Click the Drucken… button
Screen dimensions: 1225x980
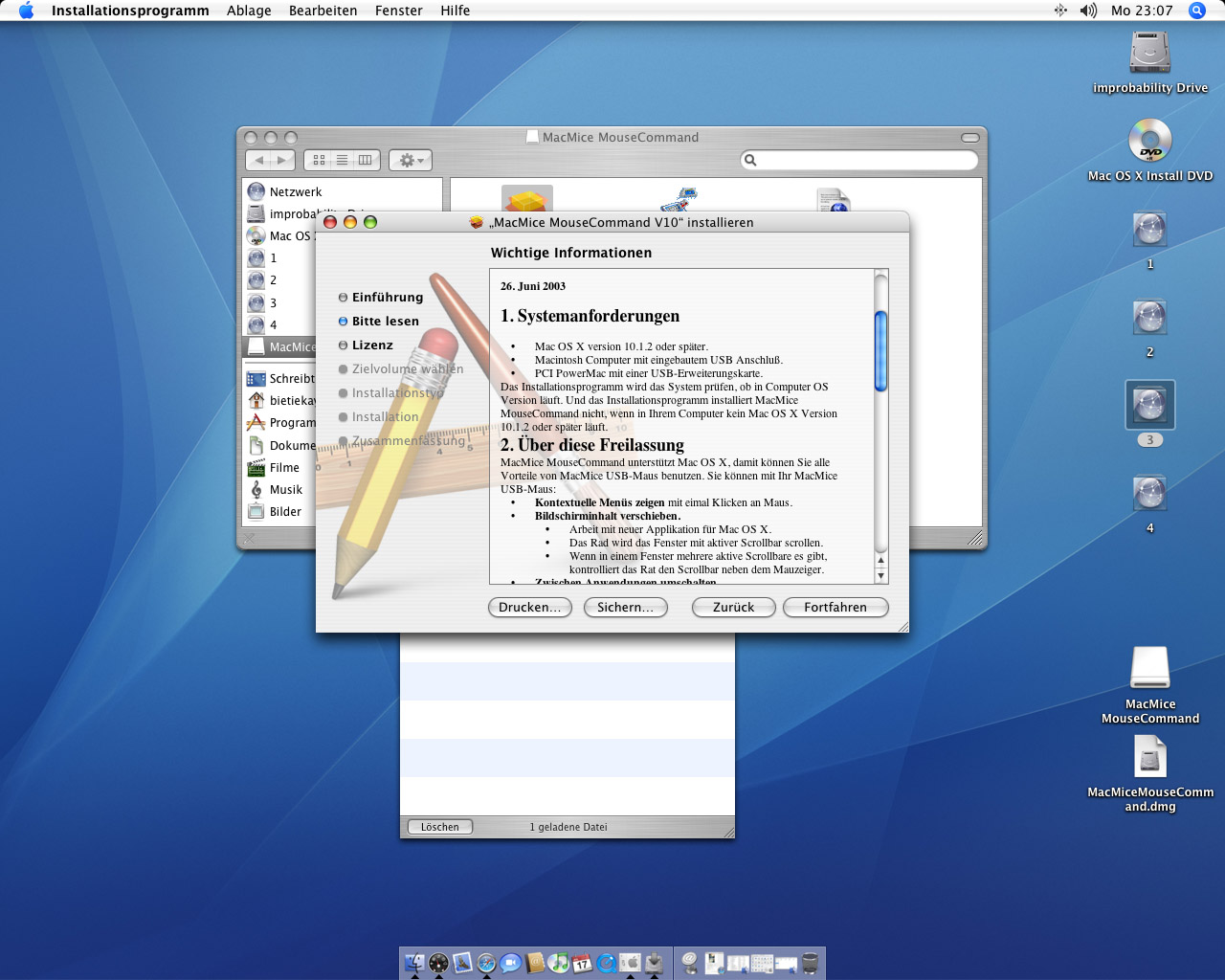pos(529,608)
